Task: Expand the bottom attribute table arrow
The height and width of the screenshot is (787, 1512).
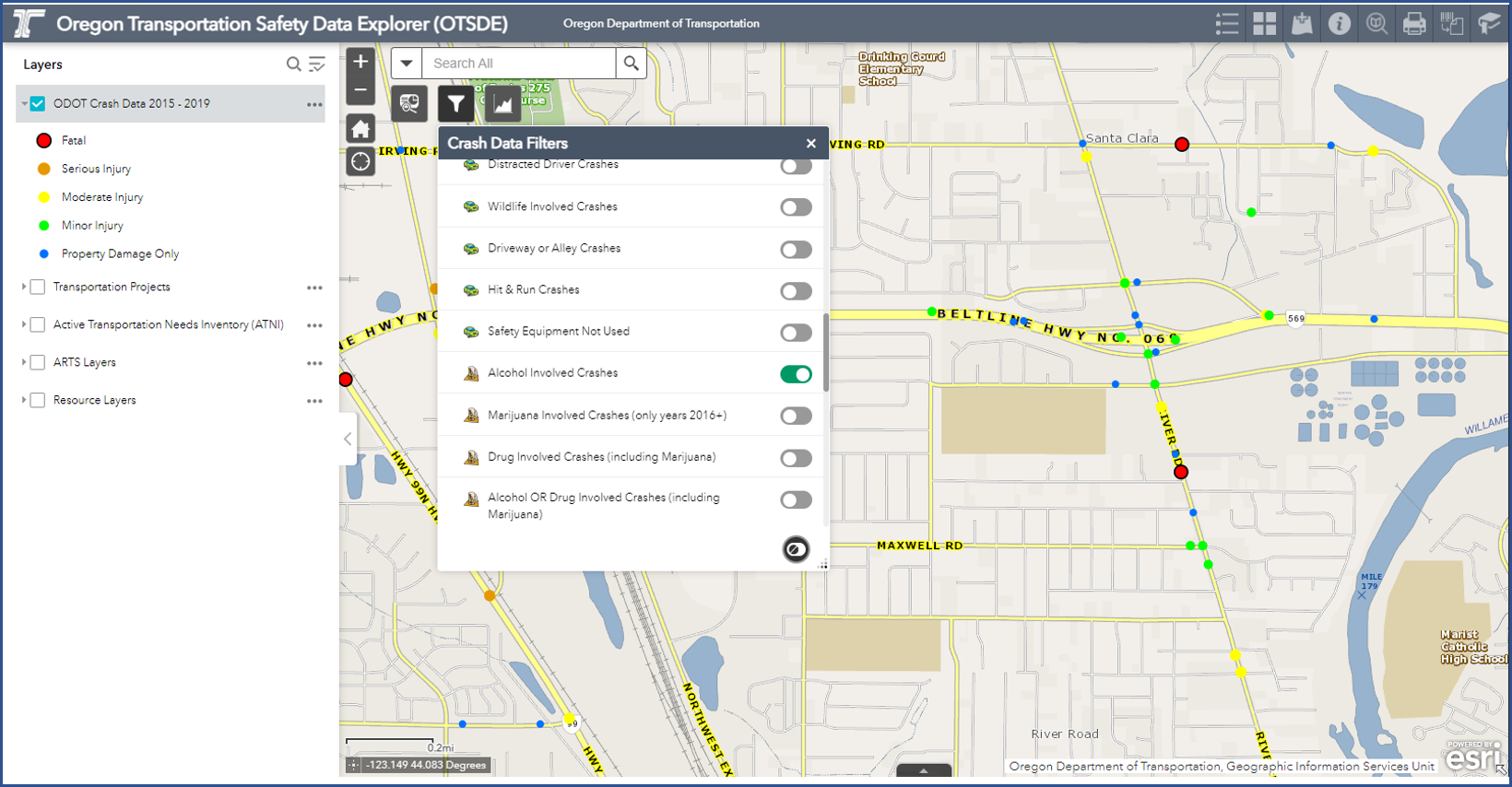Action: 923,770
